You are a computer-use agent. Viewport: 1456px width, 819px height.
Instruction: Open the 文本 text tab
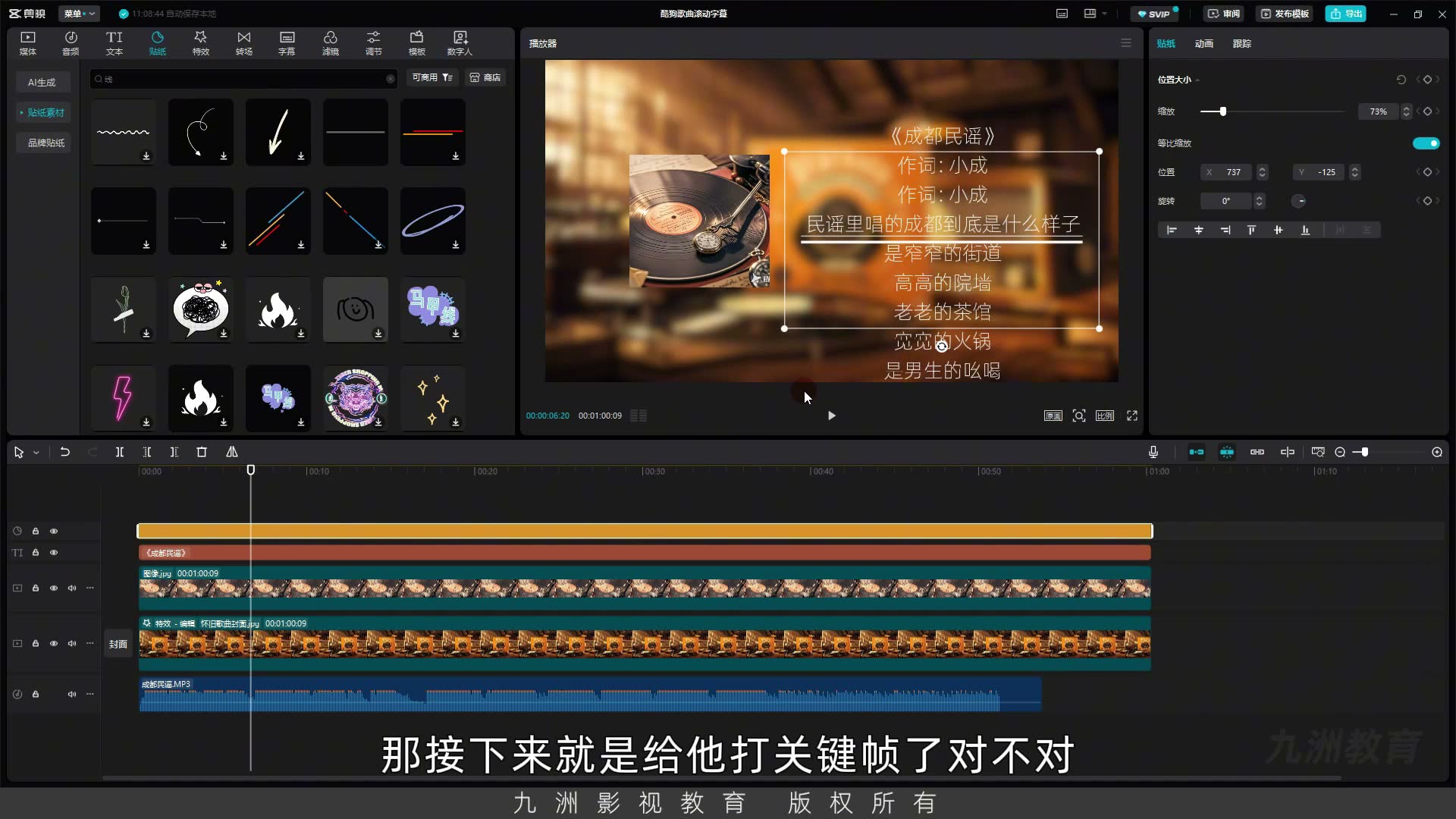click(114, 43)
